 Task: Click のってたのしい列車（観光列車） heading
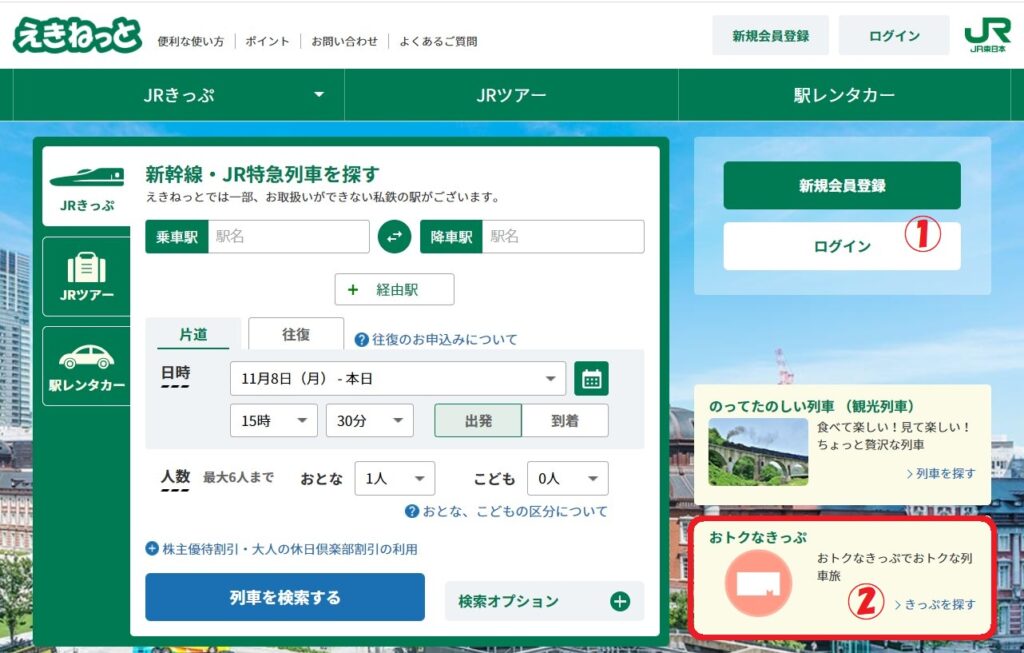[x=812, y=406]
